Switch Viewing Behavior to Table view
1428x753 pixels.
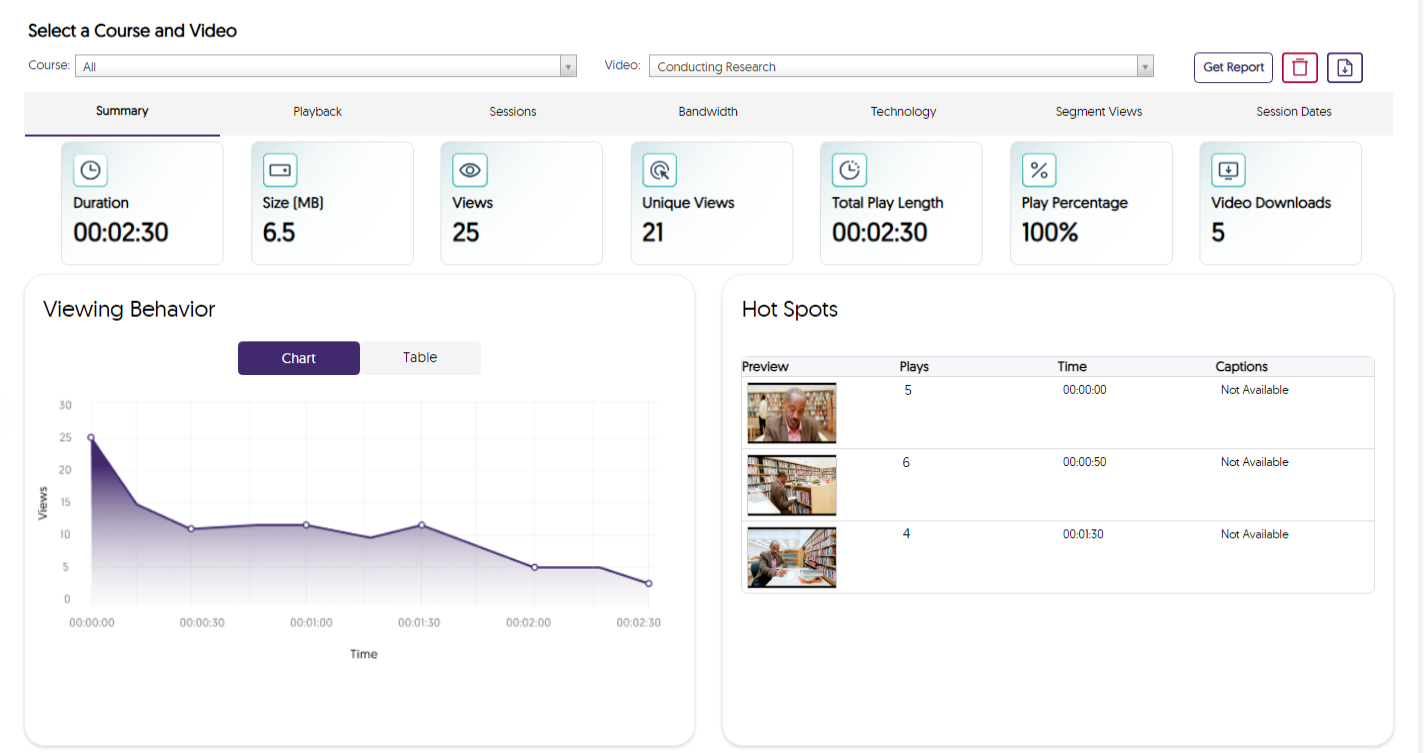[x=419, y=357]
